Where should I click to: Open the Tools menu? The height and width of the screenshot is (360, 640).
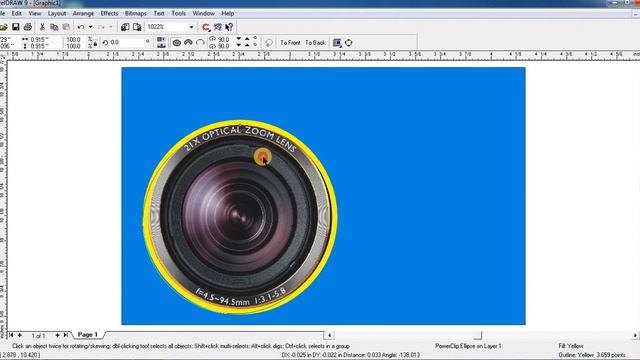coord(178,13)
